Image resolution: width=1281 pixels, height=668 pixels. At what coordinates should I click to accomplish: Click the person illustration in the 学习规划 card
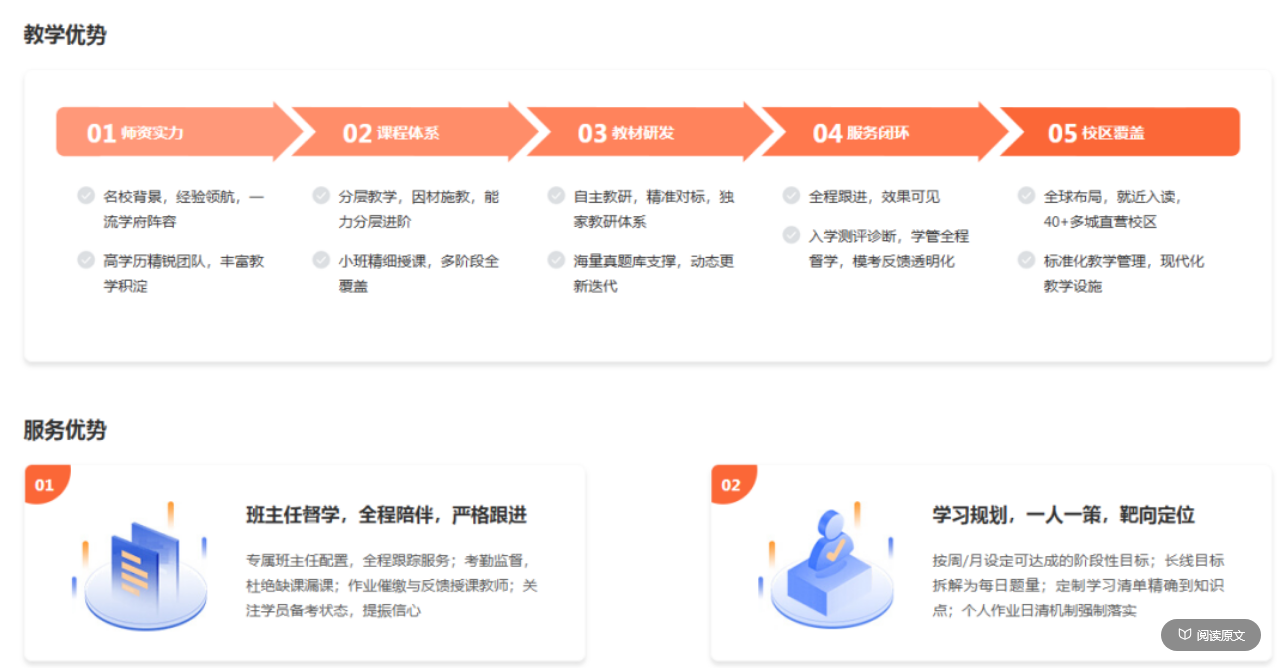point(827,567)
